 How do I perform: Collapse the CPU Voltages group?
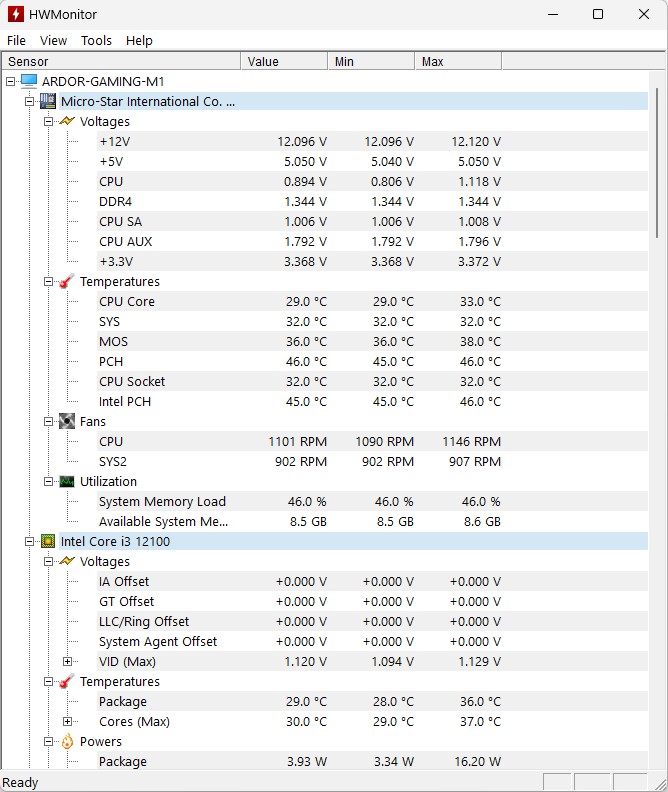click(48, 561)
